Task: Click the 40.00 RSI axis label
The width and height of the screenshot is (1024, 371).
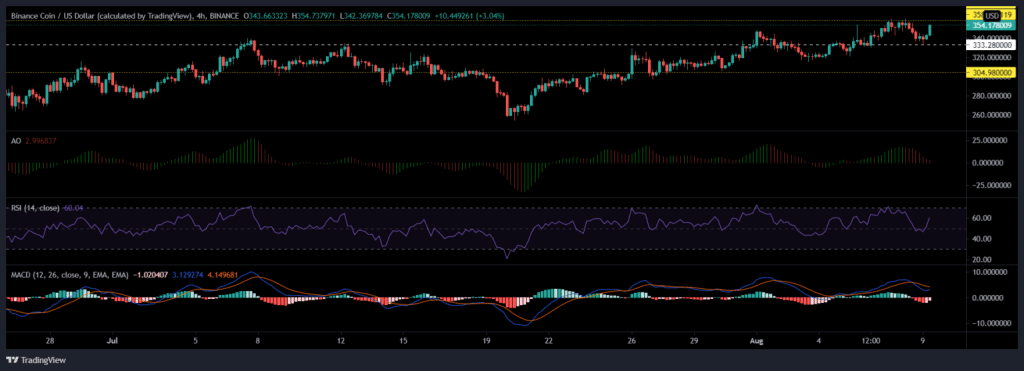Action: point(981,239)
